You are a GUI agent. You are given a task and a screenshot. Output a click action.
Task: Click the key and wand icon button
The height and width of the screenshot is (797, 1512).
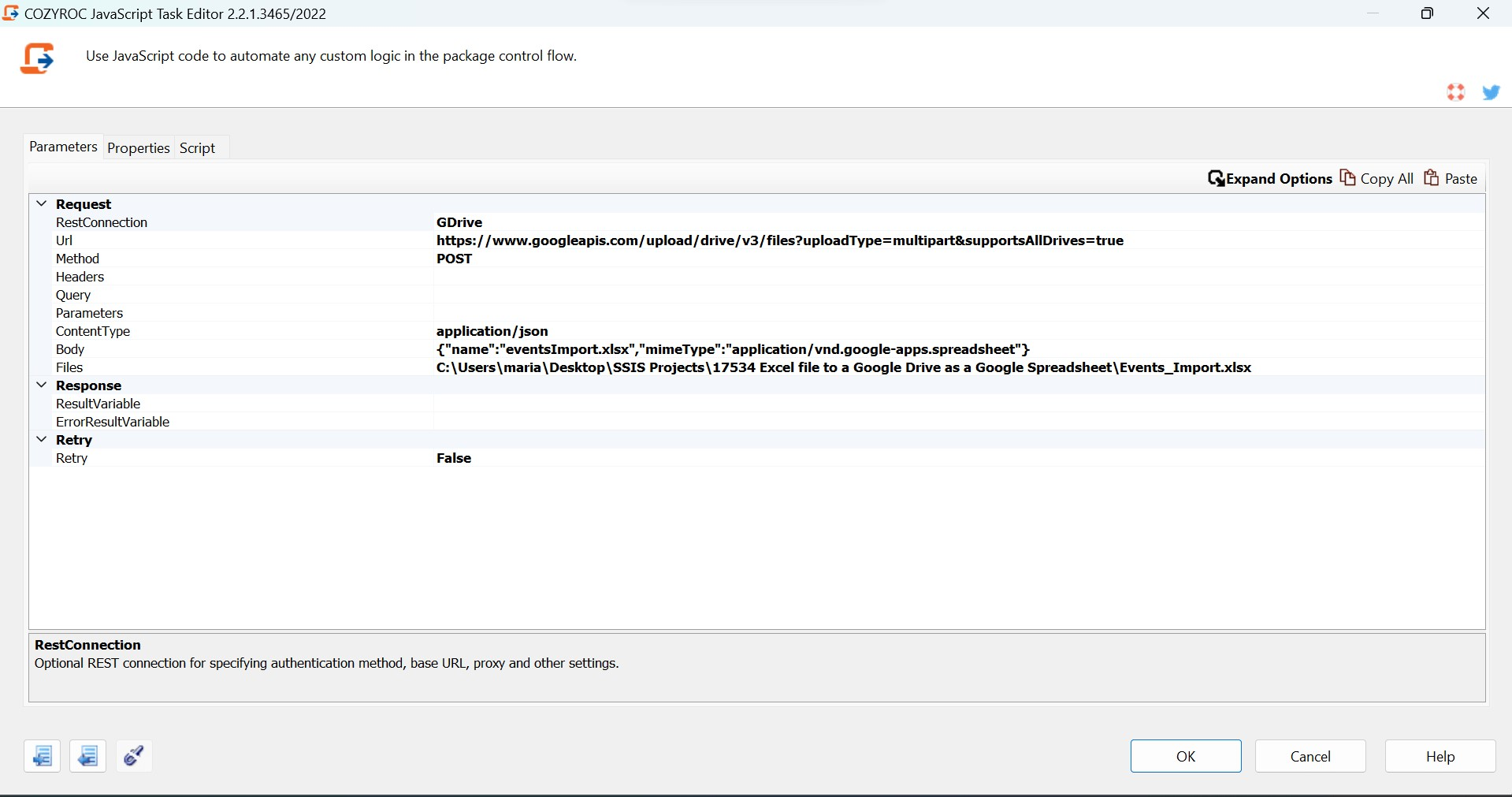coord(134,756)
